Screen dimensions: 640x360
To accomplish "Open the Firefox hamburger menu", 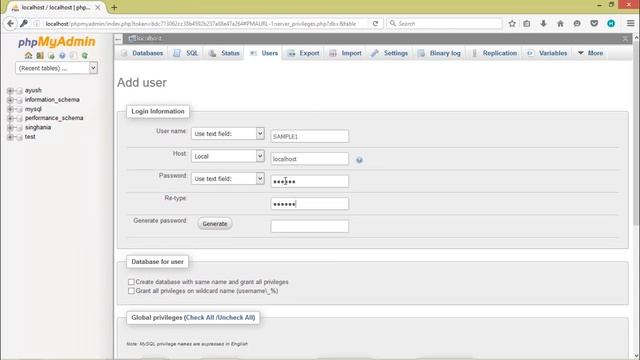I will [631, 24].
